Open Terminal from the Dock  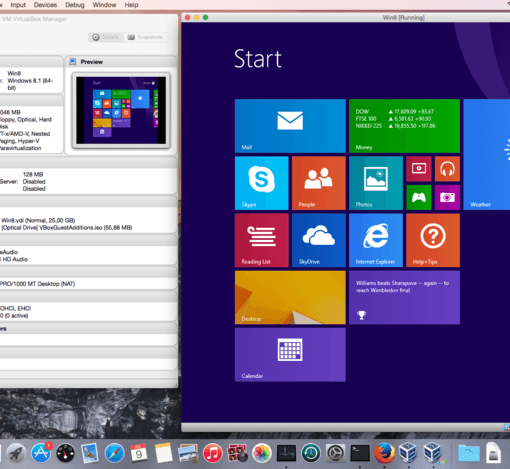click(360, 453)
